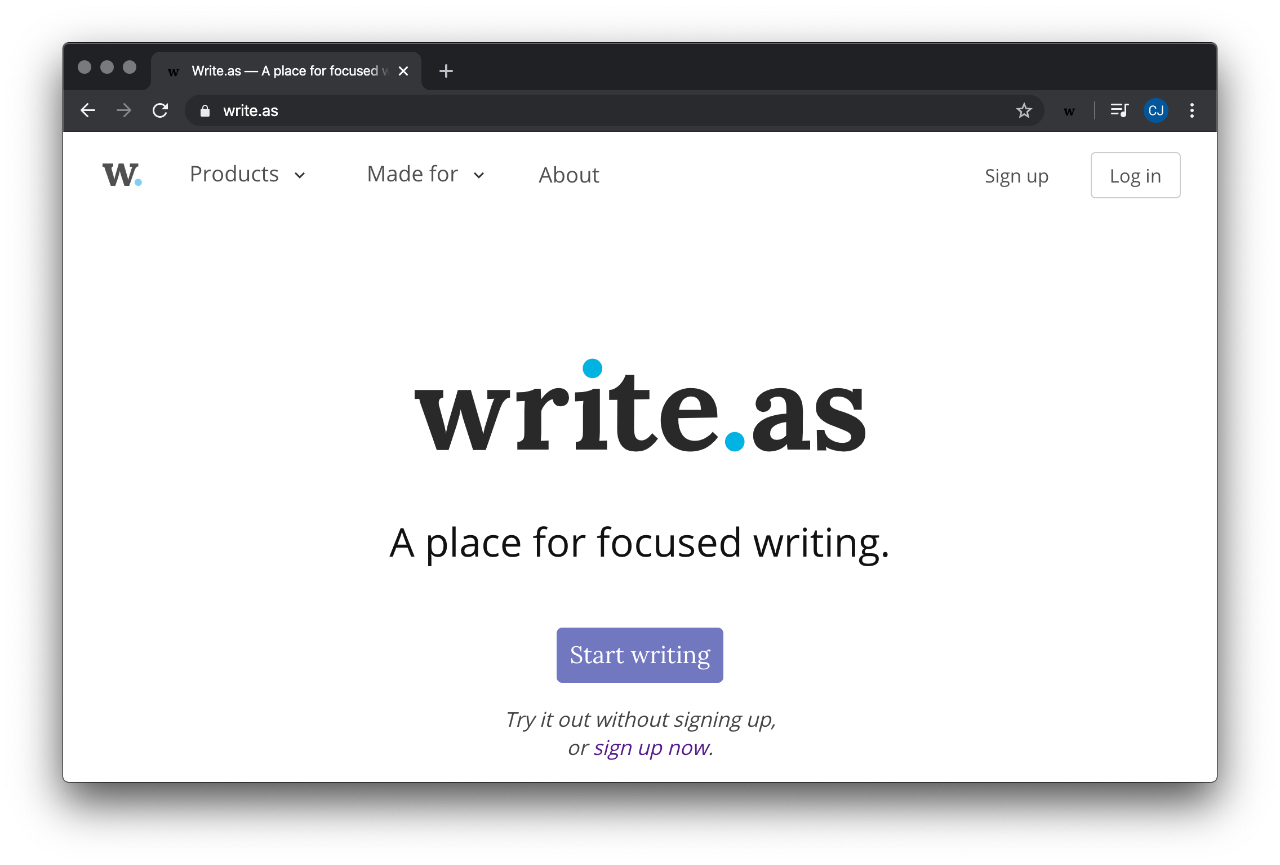Open a new tab with plus icon

[446, 71]
